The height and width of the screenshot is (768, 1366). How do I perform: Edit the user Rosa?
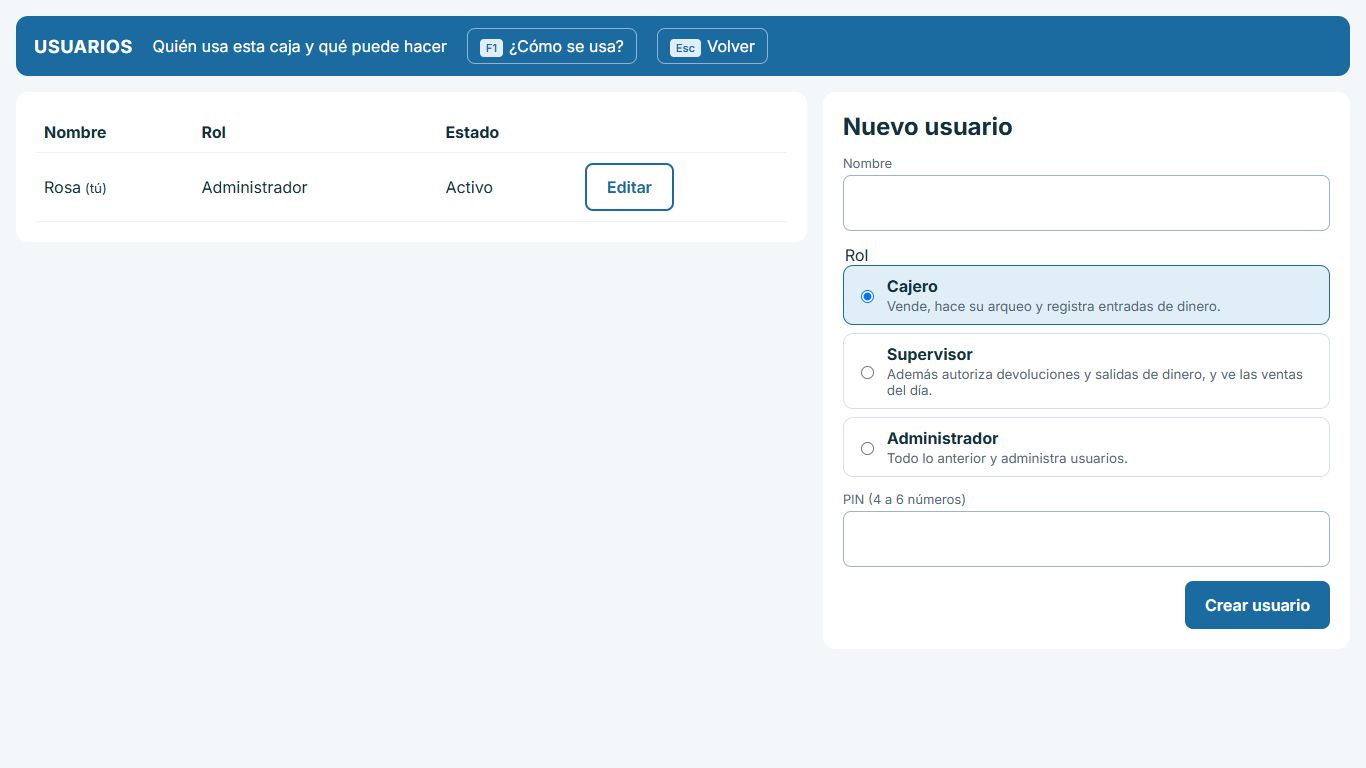click(x=629, y=187)
